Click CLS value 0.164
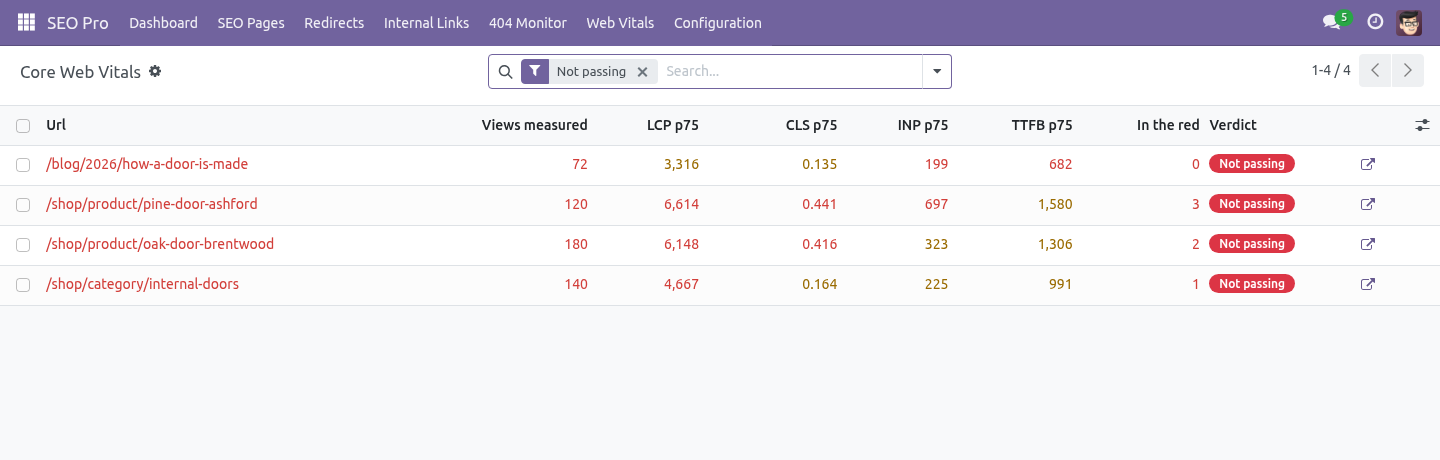 [x=820, y=284]
